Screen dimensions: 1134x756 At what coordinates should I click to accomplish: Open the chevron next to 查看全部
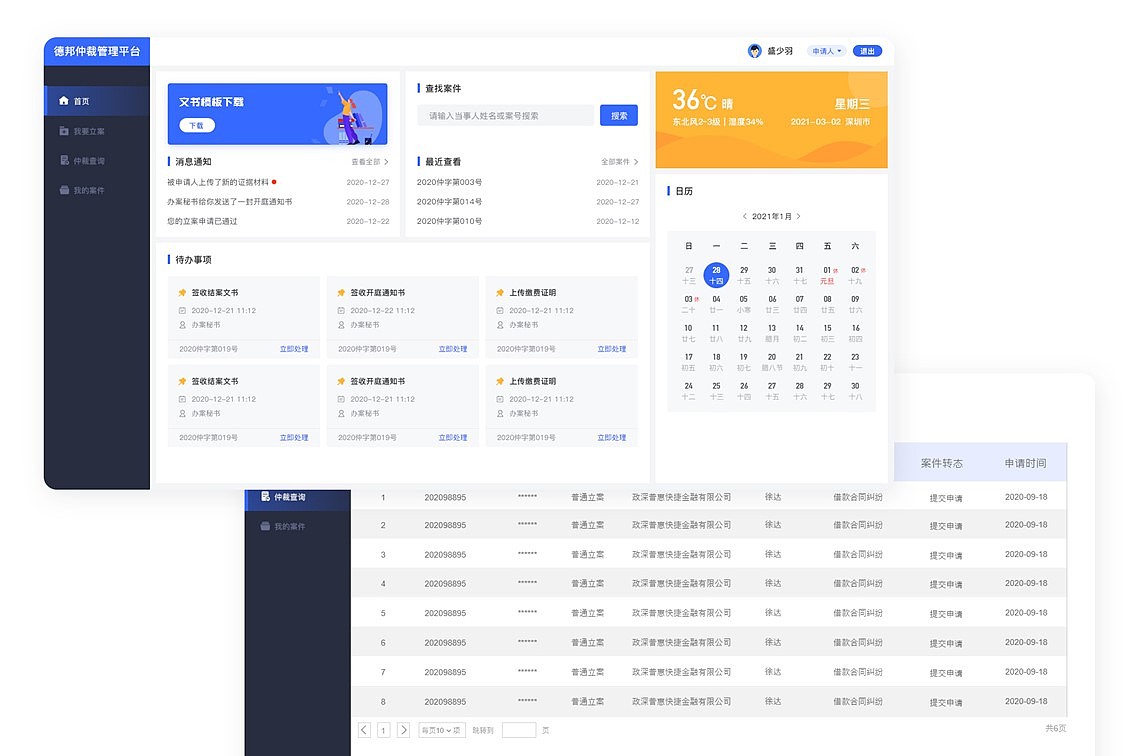coord(386,162)
